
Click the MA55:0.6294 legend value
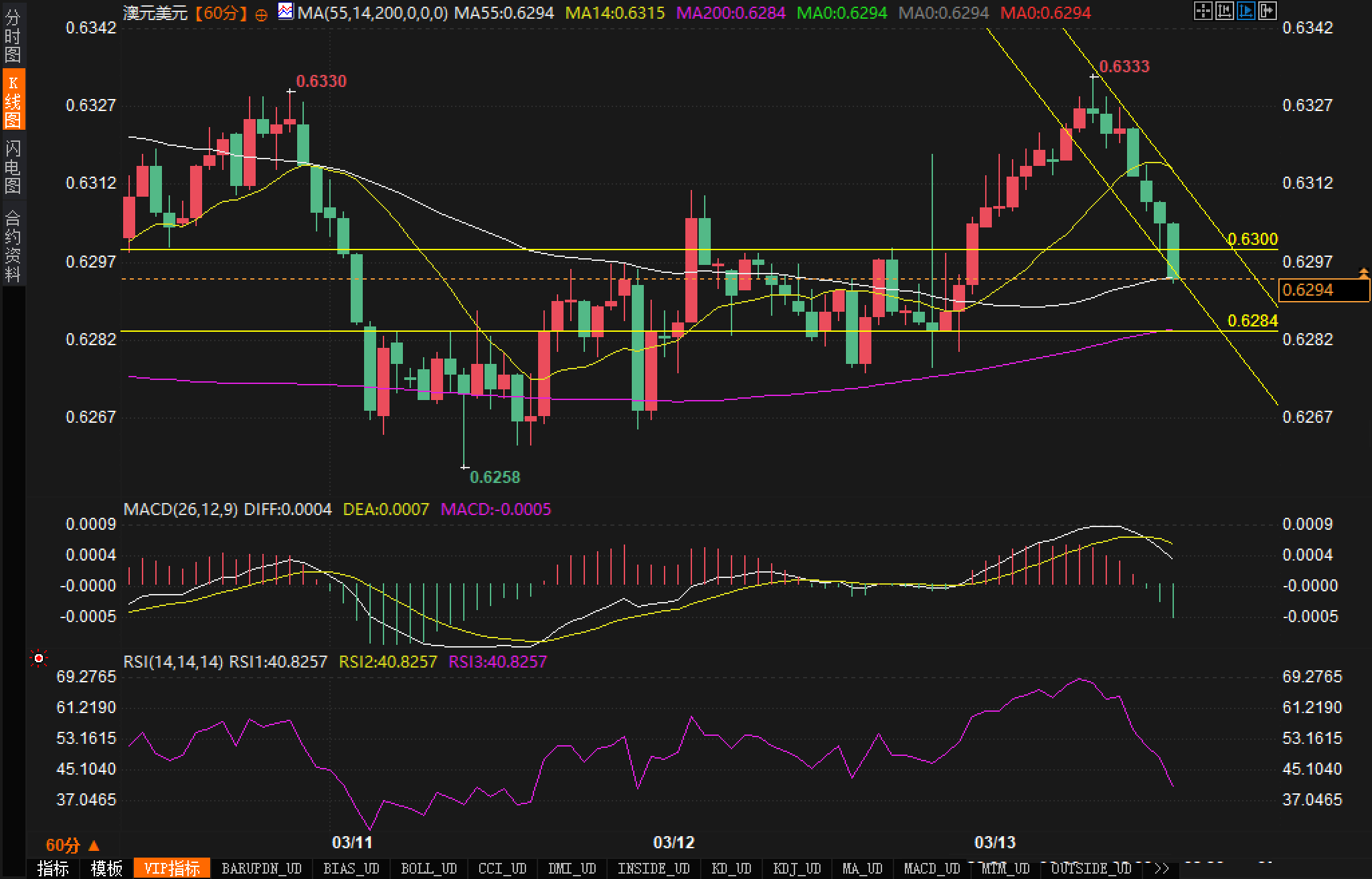point(504,13)
